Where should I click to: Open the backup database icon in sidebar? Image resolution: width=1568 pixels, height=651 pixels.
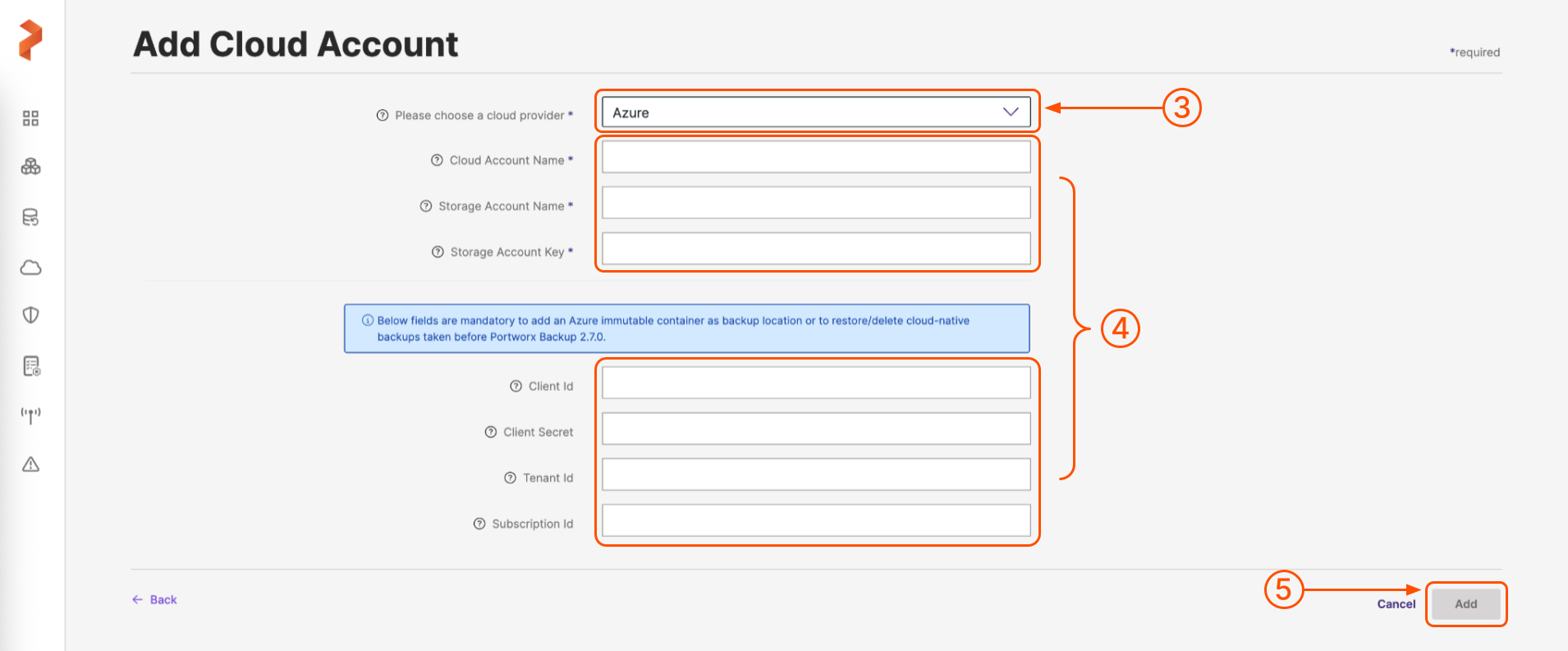pyautogui.click(x=30, y=218)
